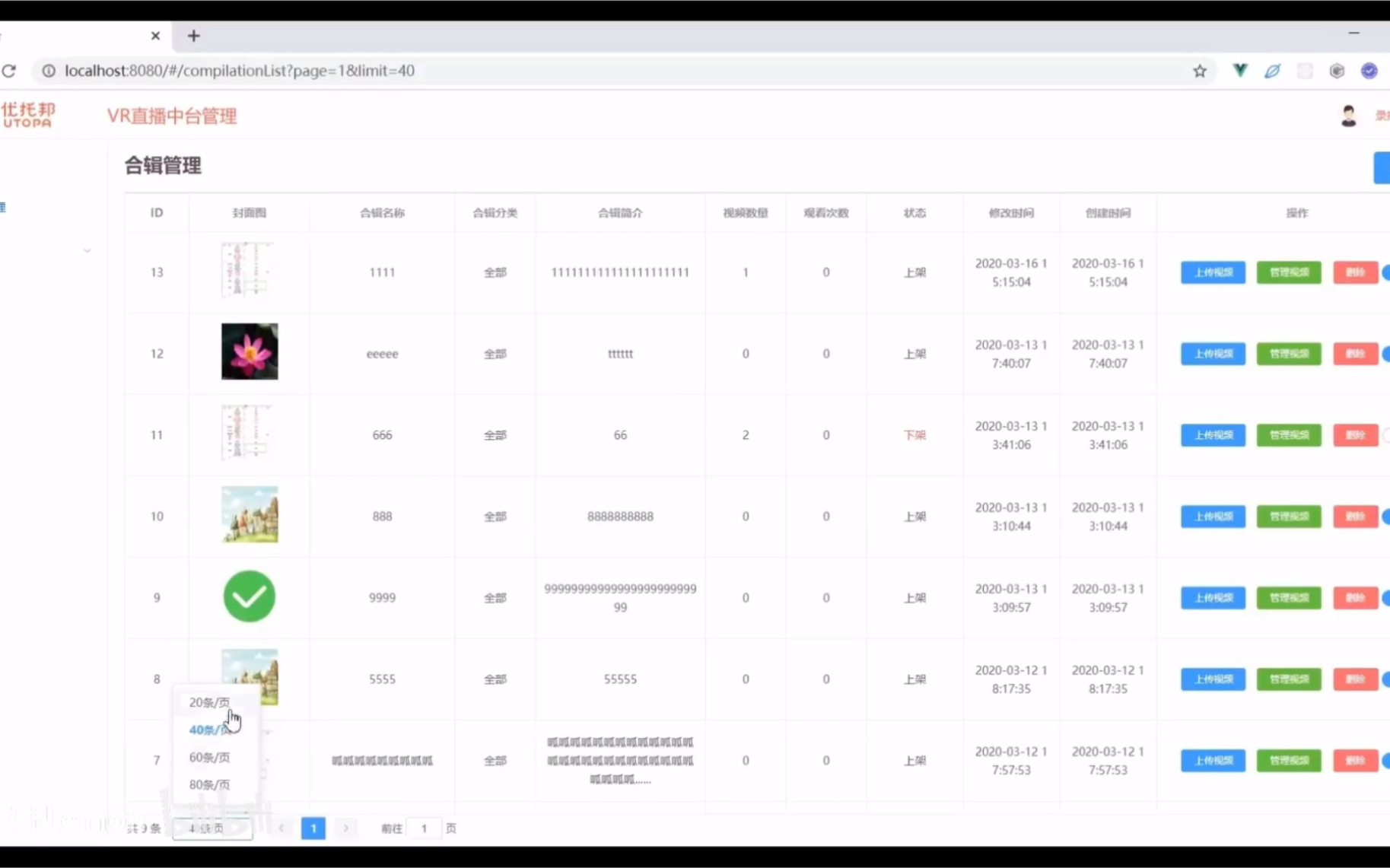1390x868 pixels.
Task: Open the cube-shaped browser extension
Action: point(1337,71)
